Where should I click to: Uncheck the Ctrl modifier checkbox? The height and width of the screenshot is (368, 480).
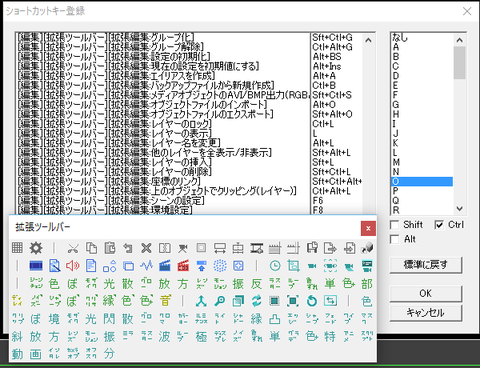point(439,225)
